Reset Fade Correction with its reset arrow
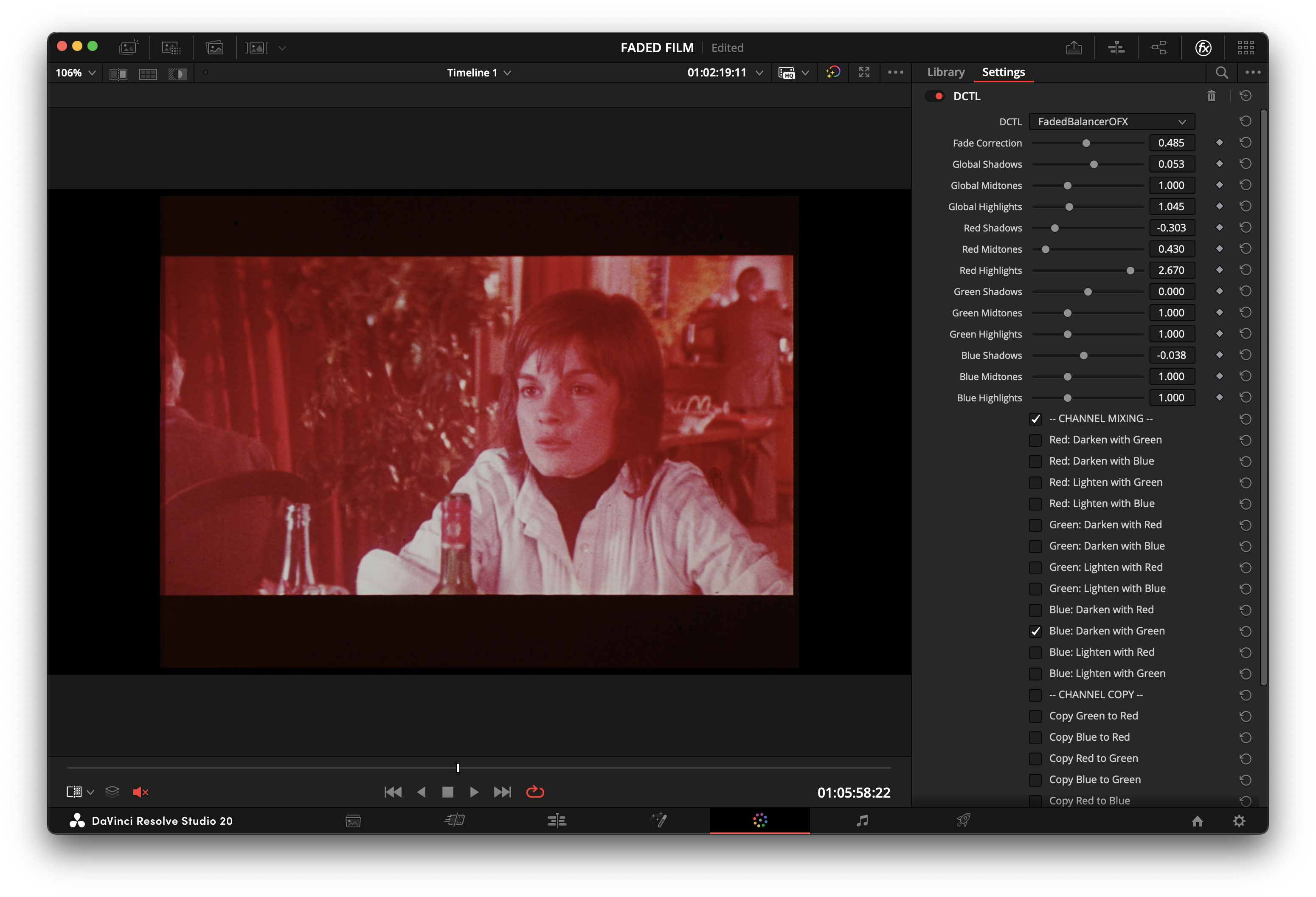The height and width of the screenshot is (897, 1316). click(x=1245, y=143)
